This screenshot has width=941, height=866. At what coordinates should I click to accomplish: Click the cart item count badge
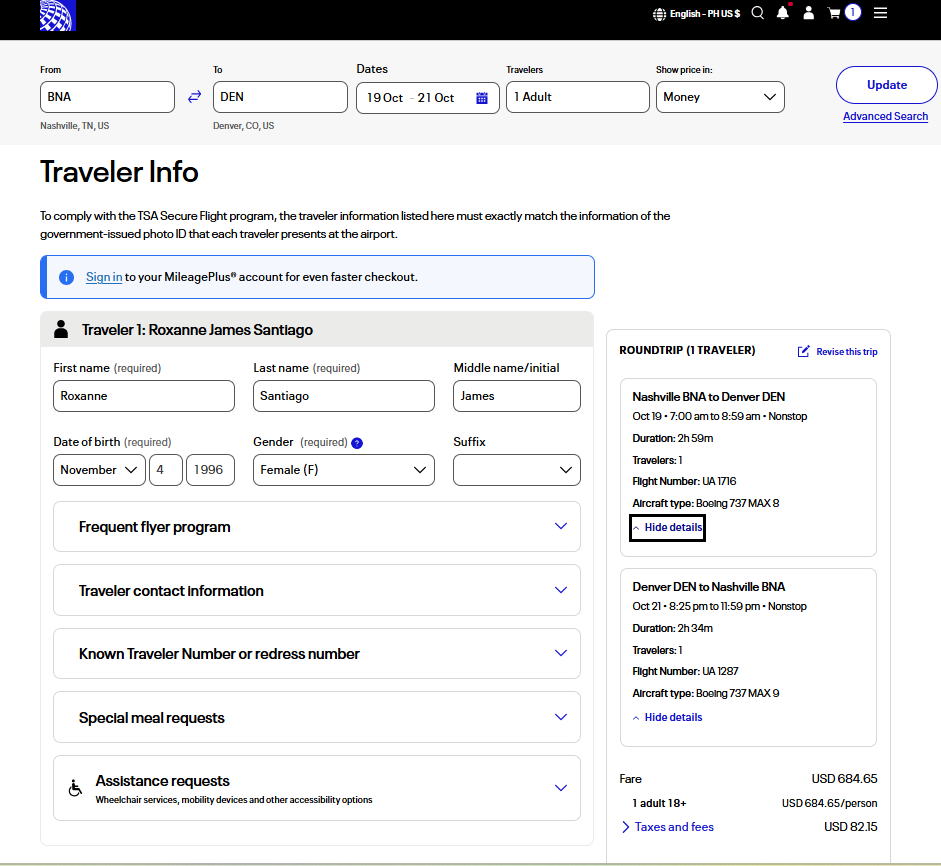tap(853, 12)
